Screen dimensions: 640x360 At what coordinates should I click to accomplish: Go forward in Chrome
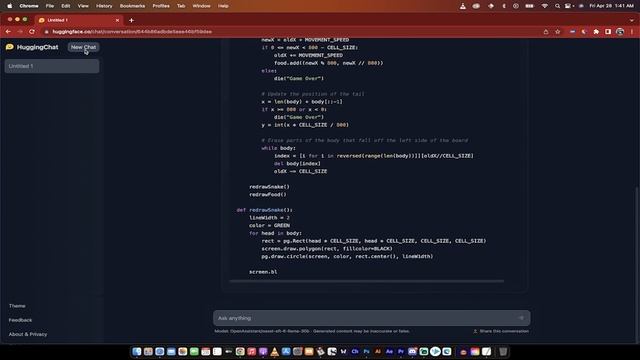(x=20, y=31)
